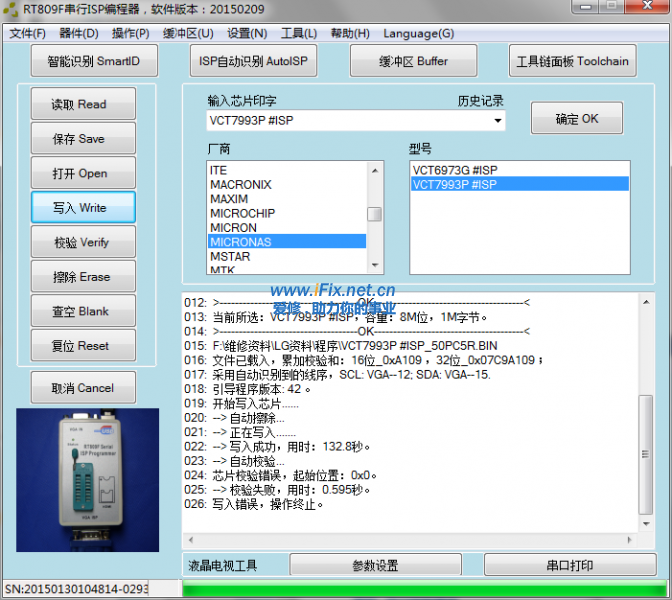Click the 读取 Read button
The image size is (672, 600).
coord(83,104)
